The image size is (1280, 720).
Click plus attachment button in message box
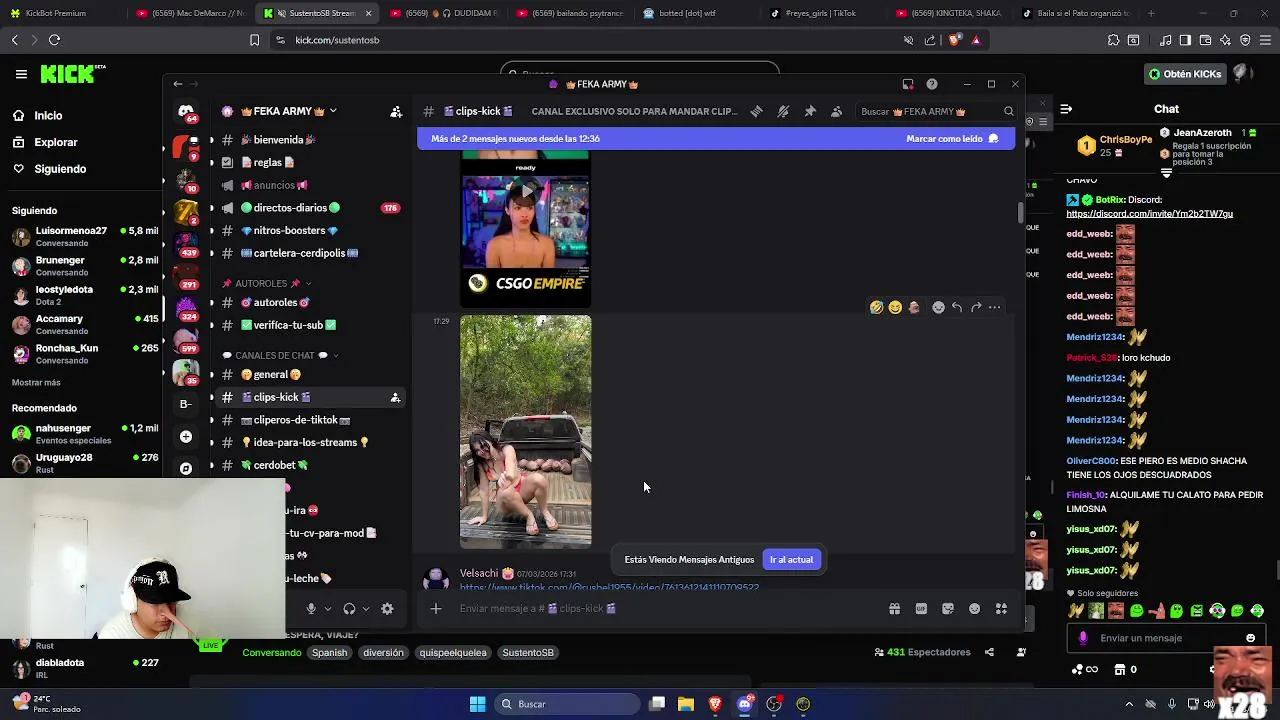(x=435, y=608)
